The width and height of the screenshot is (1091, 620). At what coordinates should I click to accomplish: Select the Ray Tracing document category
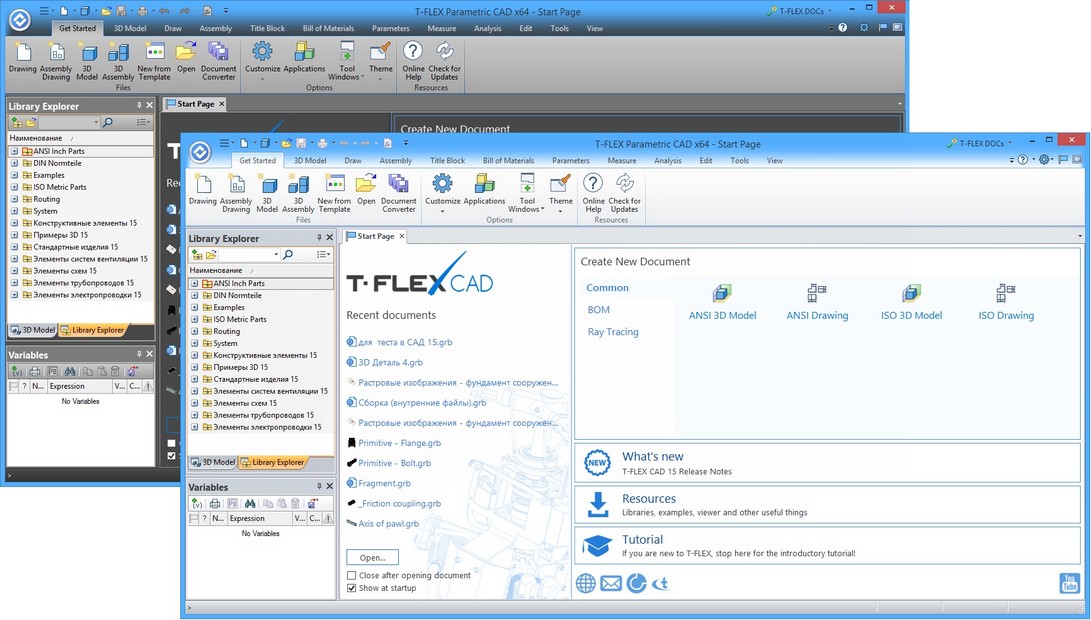pyautogui.click(x=613, y=332)
